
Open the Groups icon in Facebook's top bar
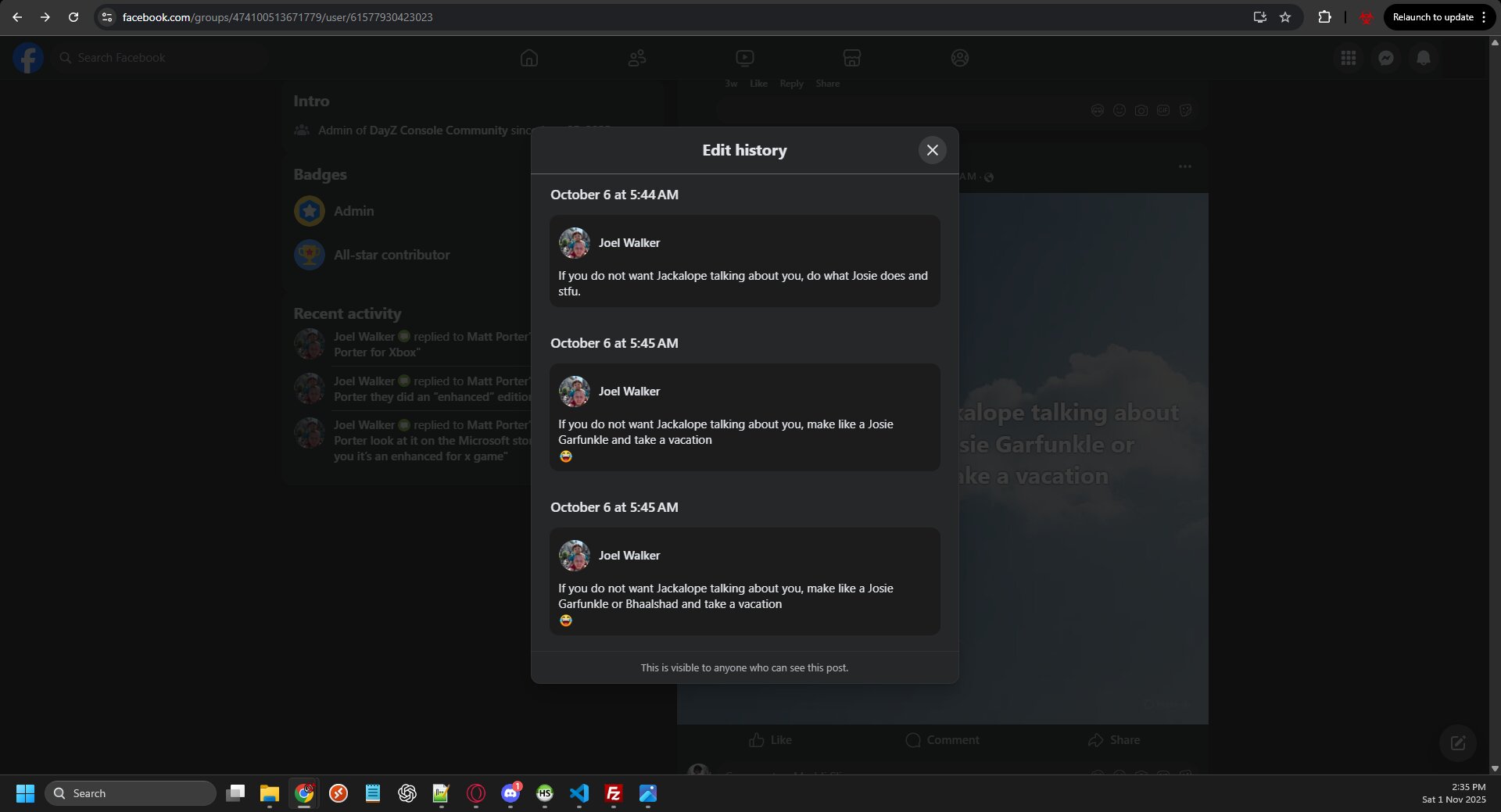coord(960,58)
